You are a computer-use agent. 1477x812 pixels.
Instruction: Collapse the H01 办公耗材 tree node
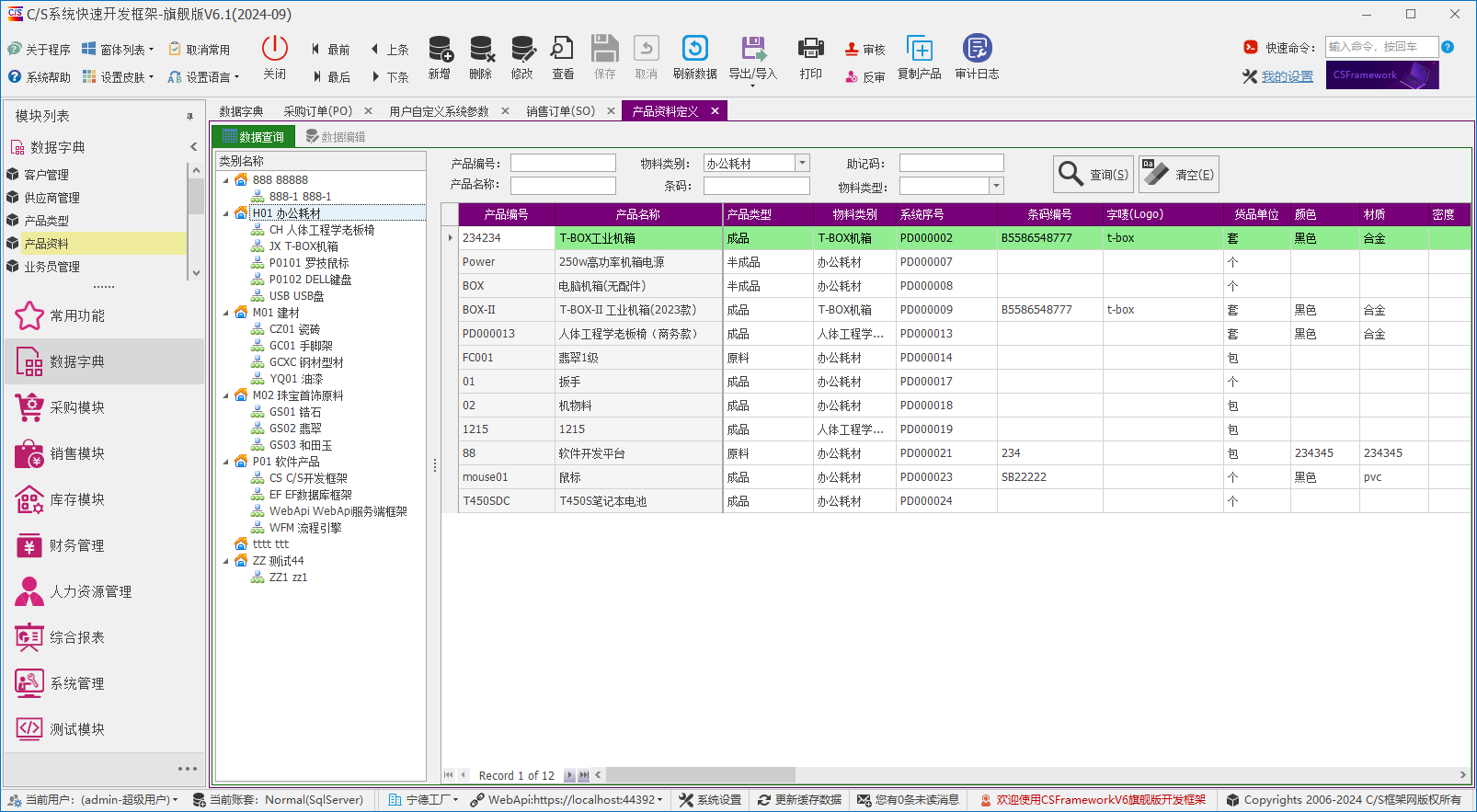click(x=226, y=213)
